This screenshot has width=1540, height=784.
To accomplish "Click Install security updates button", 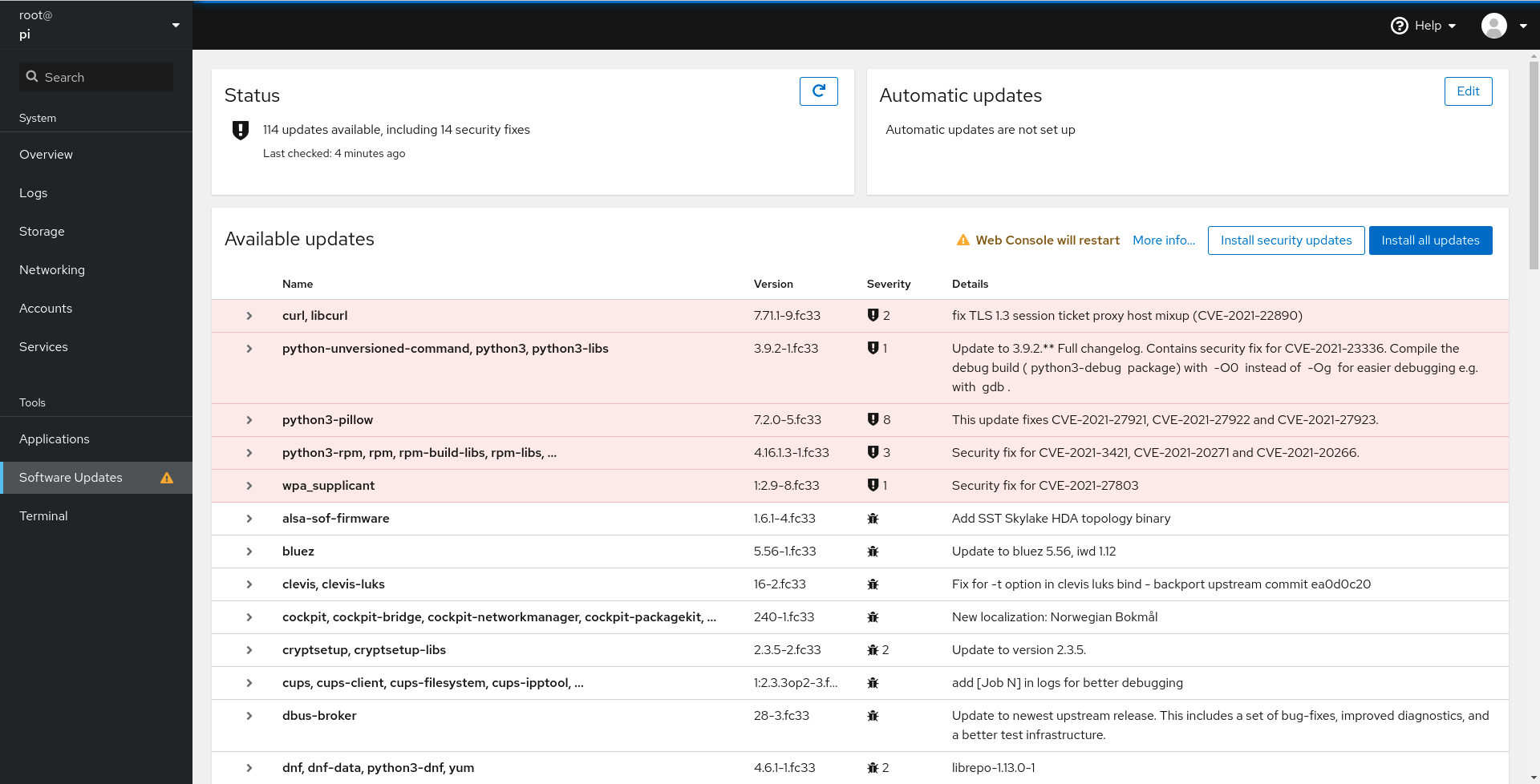I will coord(1286,240).
